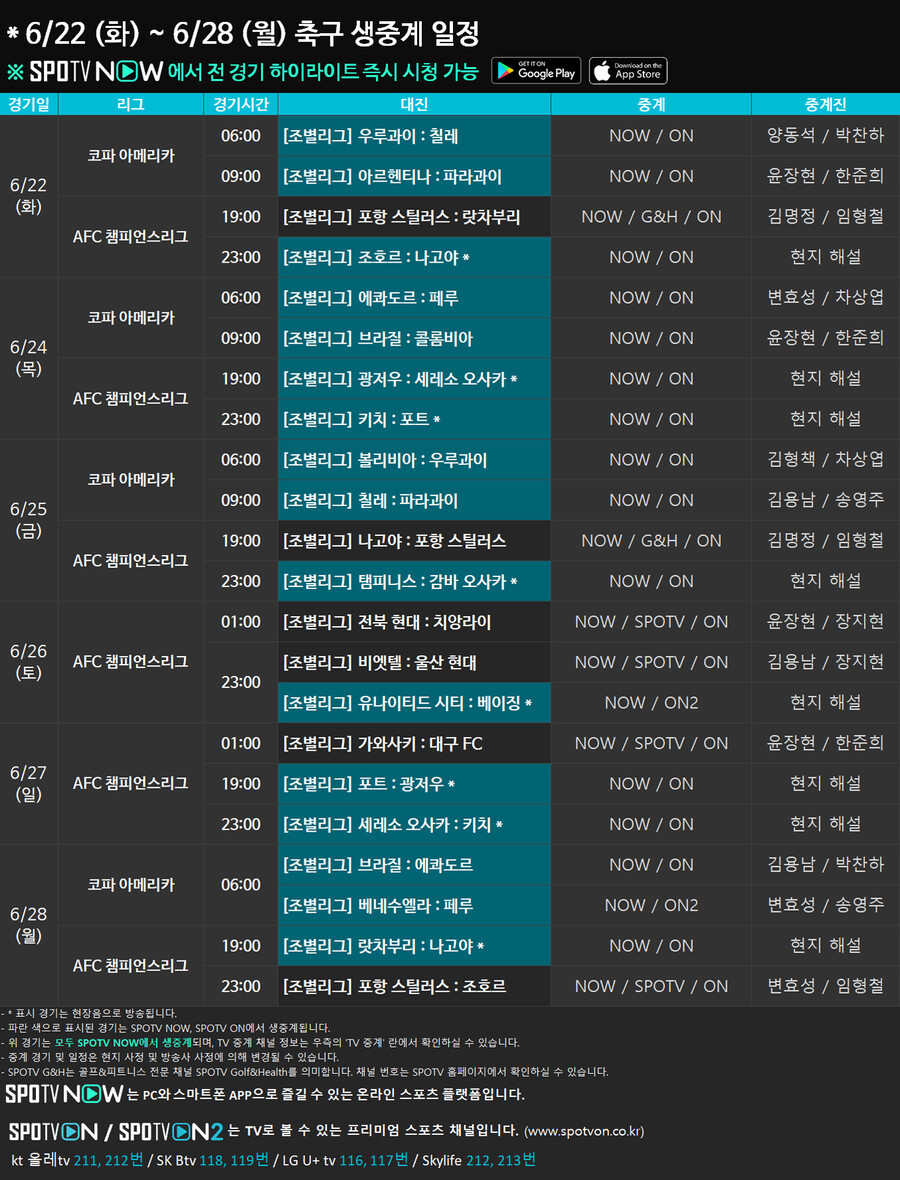Click Skylife 212, 213번 channel info

479,1160
